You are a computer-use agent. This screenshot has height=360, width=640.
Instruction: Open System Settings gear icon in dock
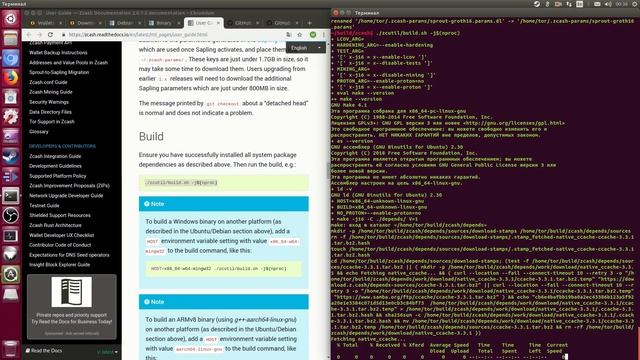11,117
